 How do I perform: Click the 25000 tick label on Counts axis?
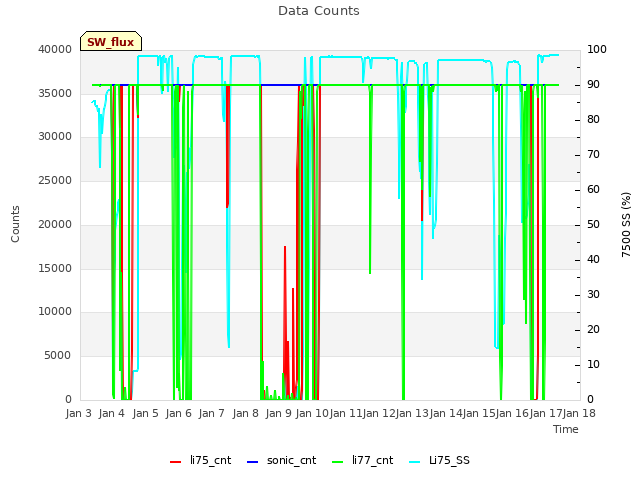click(55, 180)
